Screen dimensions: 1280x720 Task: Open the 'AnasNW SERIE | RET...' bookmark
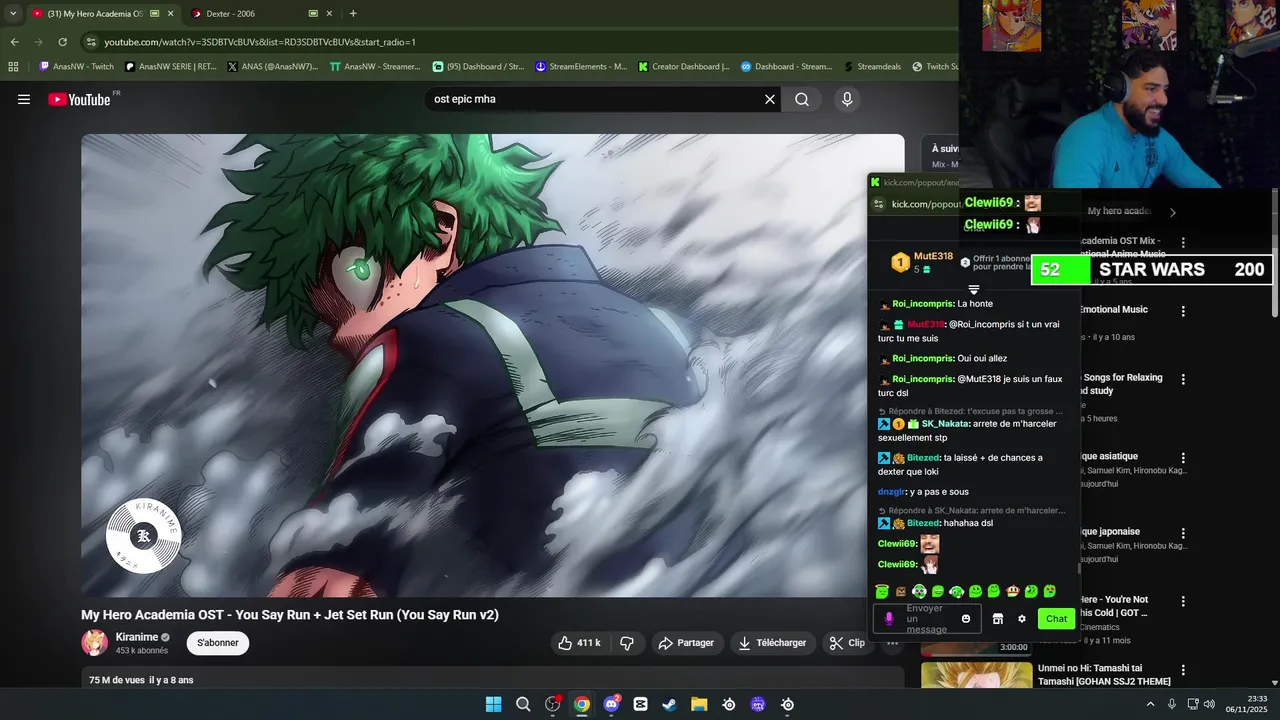click(x=171, y=67)
